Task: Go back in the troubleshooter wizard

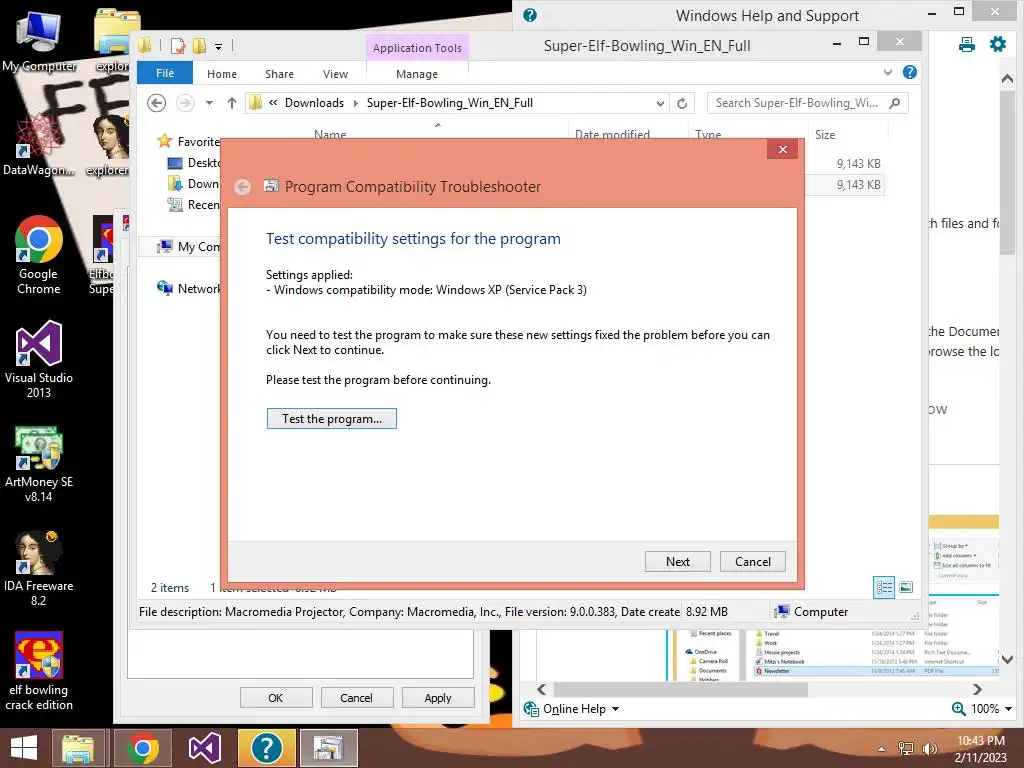Action: pyautogui.click(x=242, y=187)
